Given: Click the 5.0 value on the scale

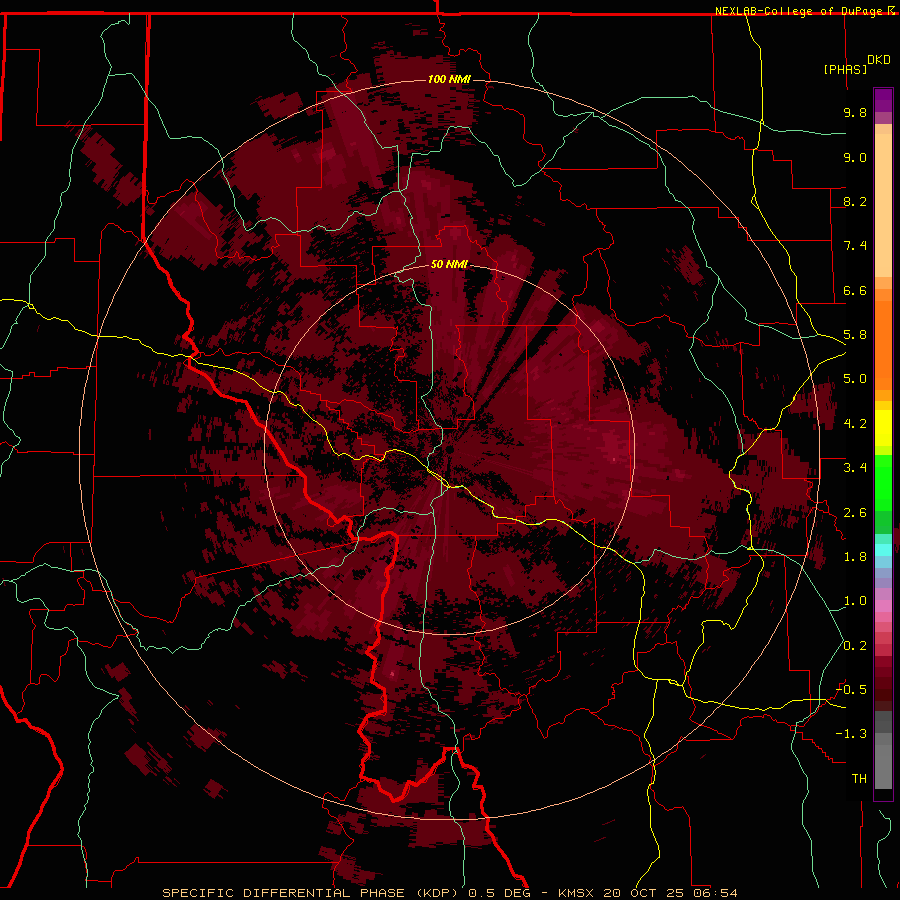Looking at the screenshot, I should click(855, 379).
